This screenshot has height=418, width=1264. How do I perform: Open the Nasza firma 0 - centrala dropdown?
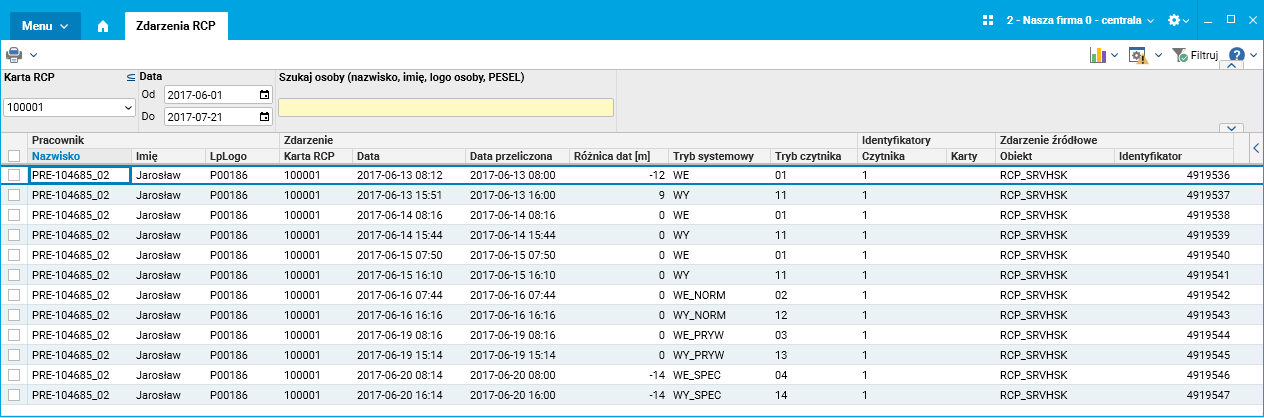(x=1080, y=20)
